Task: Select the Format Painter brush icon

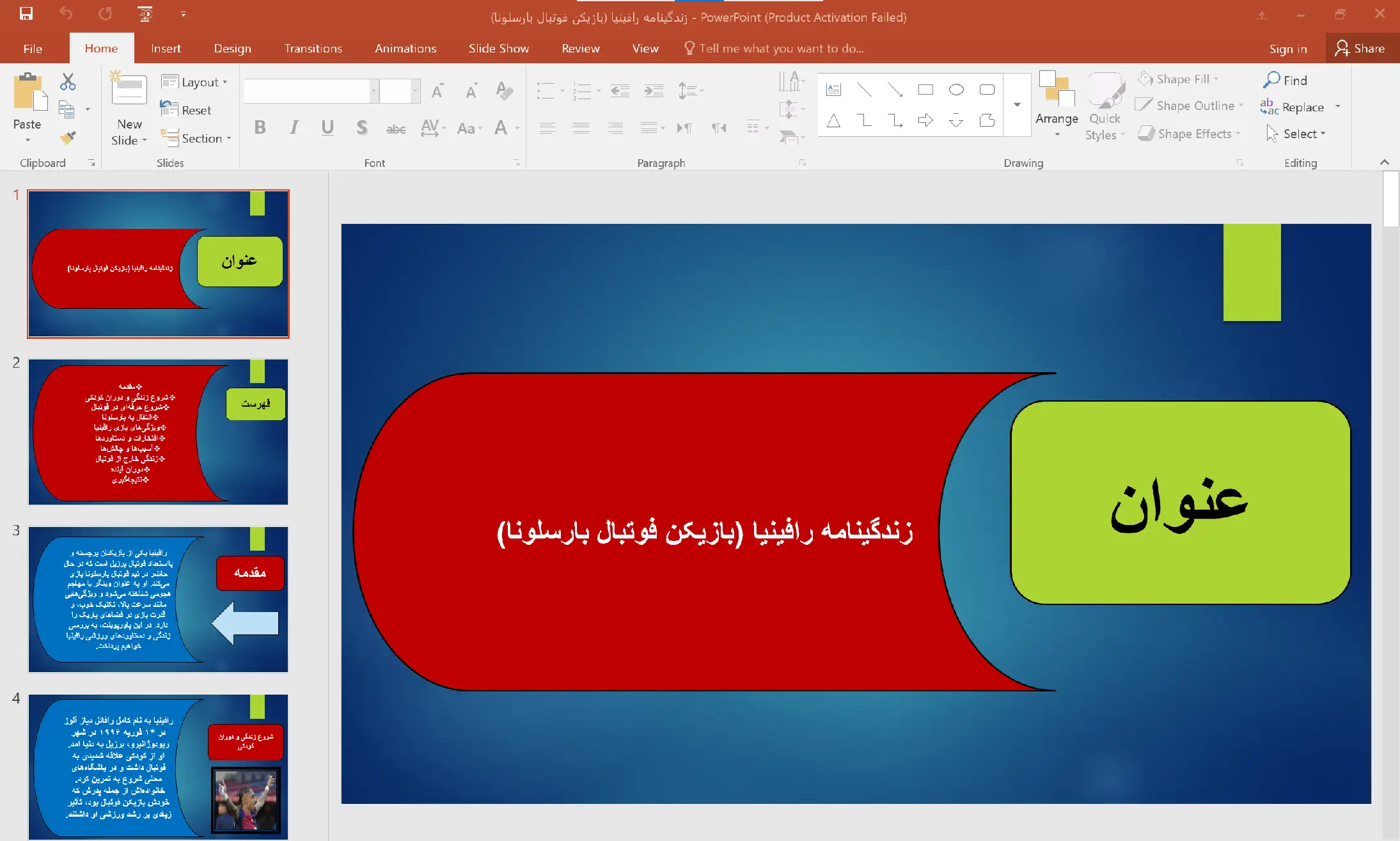Action: point(68,137)
